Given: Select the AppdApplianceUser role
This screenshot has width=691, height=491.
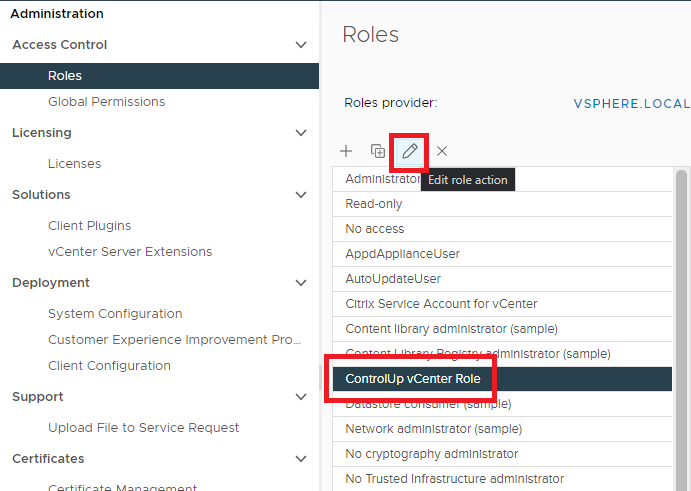Looking at the screenshot, I should [402, 254].
